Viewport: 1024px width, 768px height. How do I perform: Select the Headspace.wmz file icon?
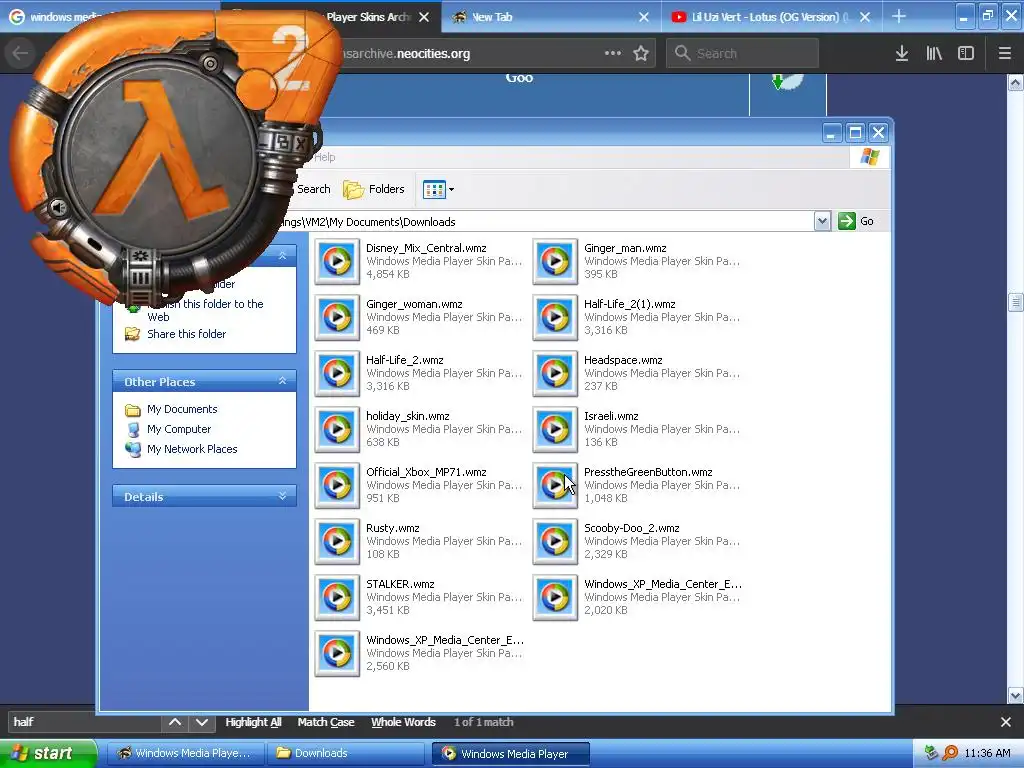555,374
